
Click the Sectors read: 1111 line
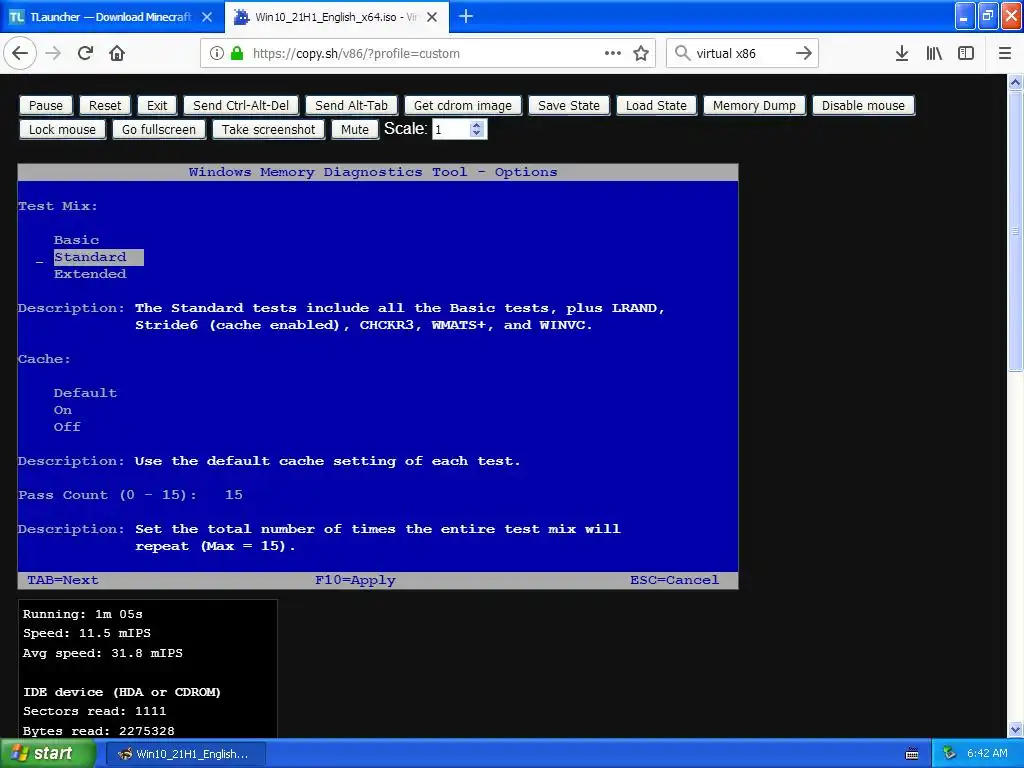(95, 711)
